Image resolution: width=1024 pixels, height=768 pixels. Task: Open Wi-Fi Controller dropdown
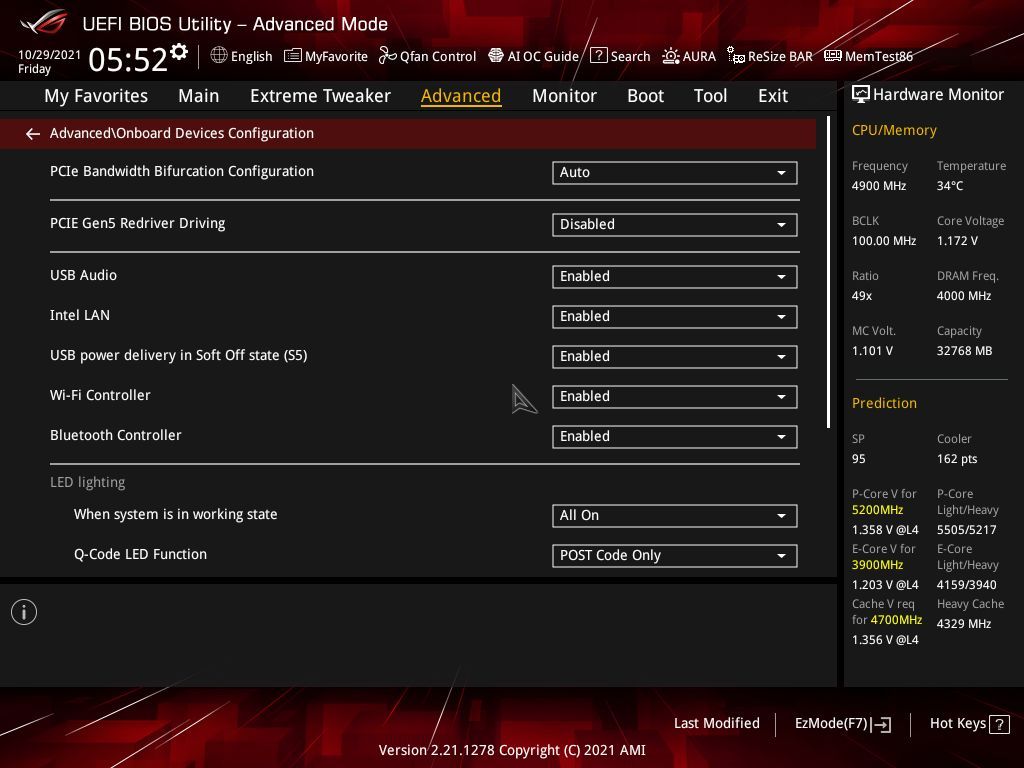(x=675, y=396)
